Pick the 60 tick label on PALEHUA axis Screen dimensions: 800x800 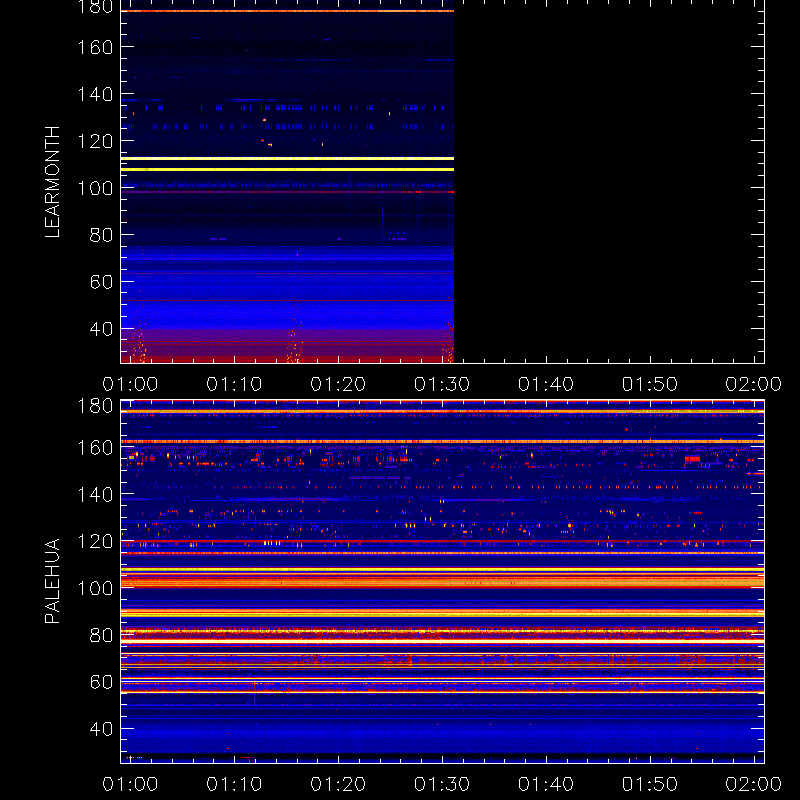click(101, 682)
